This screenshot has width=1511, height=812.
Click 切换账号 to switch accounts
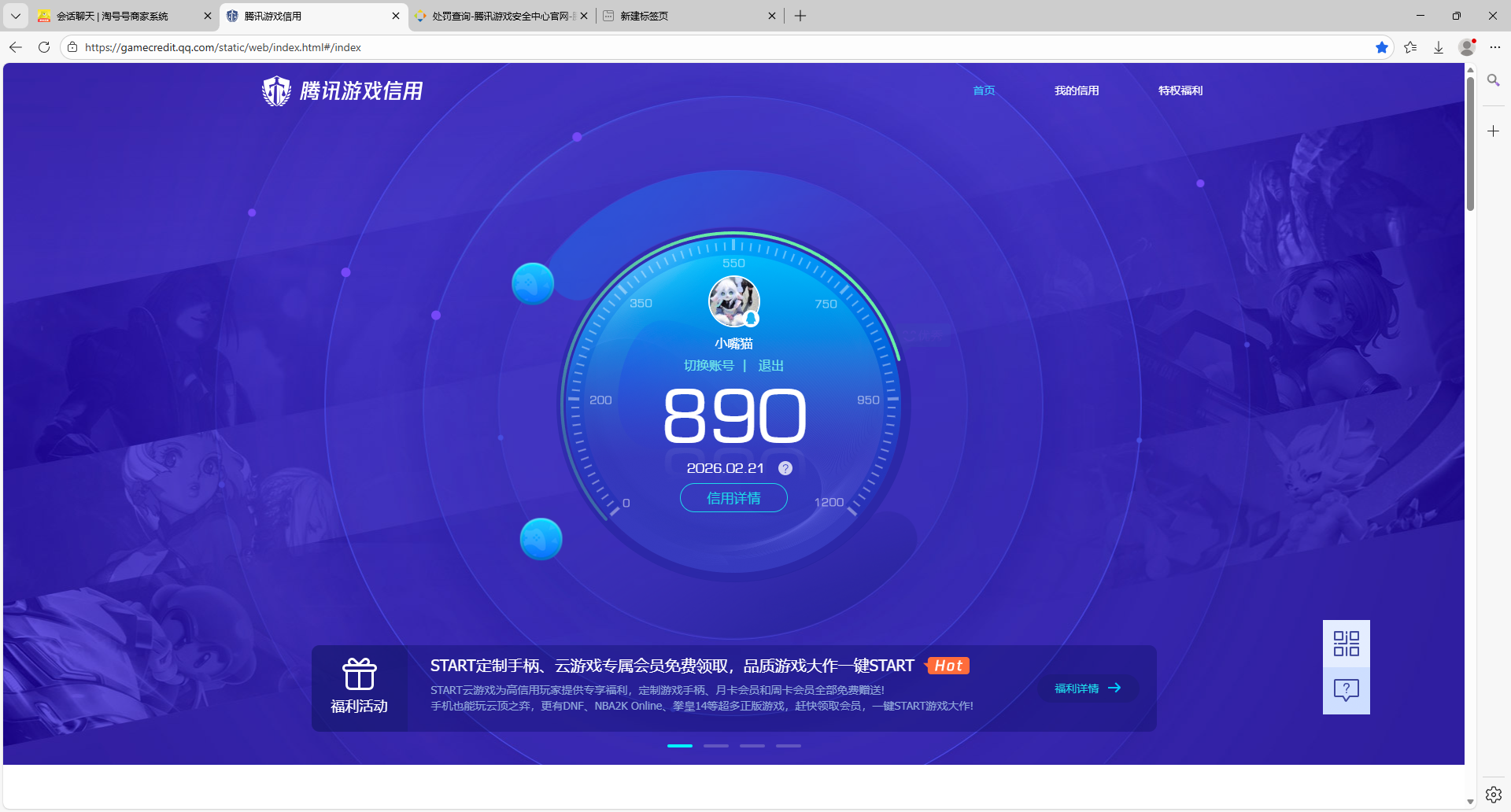point(710,365)
